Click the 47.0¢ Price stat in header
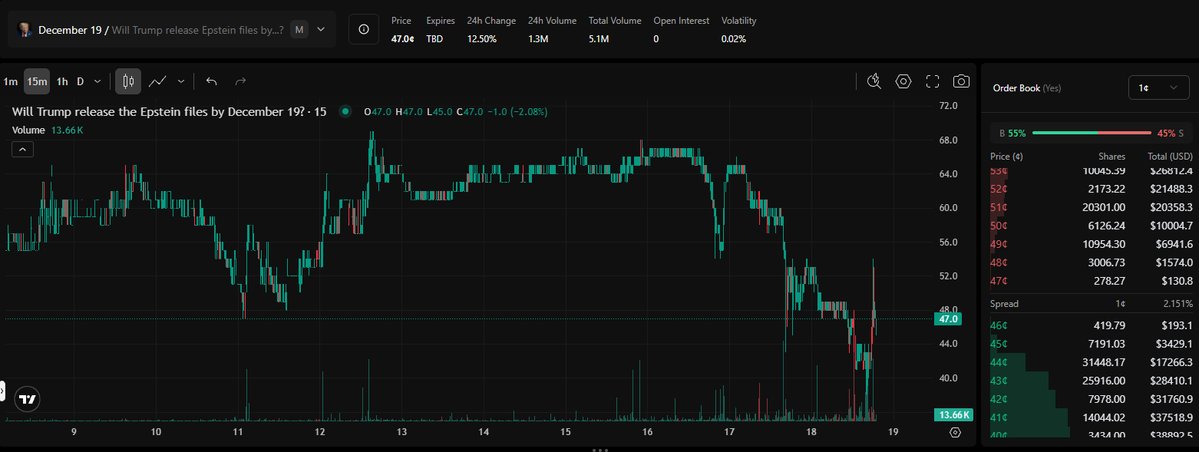The width and height of the screenshot is (1199, 452). pyautogui.click(x=402, y=38)
